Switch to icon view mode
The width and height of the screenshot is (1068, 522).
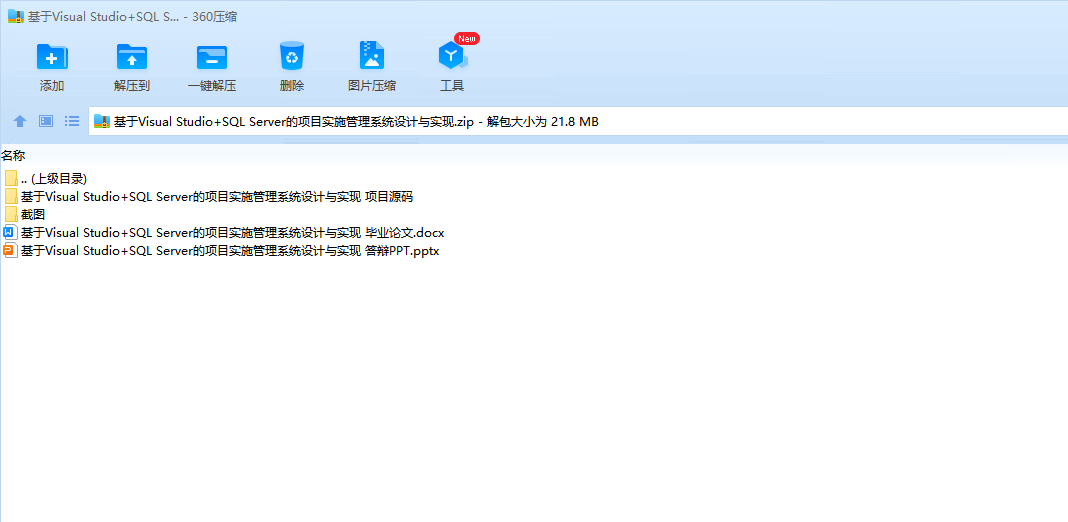pyautogui.click(x=46, y=121)
